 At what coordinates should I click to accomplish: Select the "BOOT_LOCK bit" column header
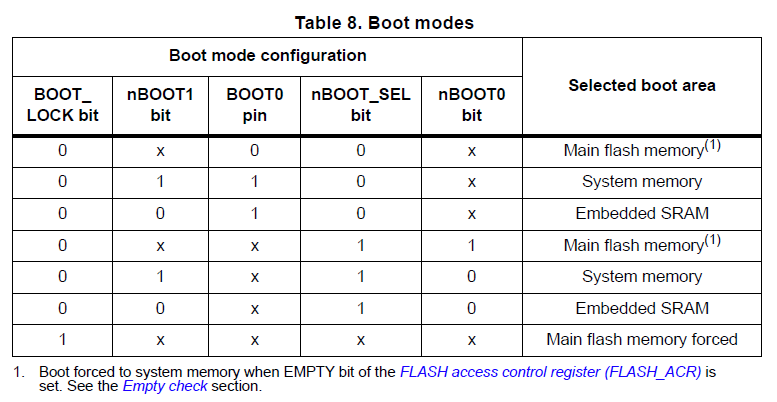[x=62, y=104]
